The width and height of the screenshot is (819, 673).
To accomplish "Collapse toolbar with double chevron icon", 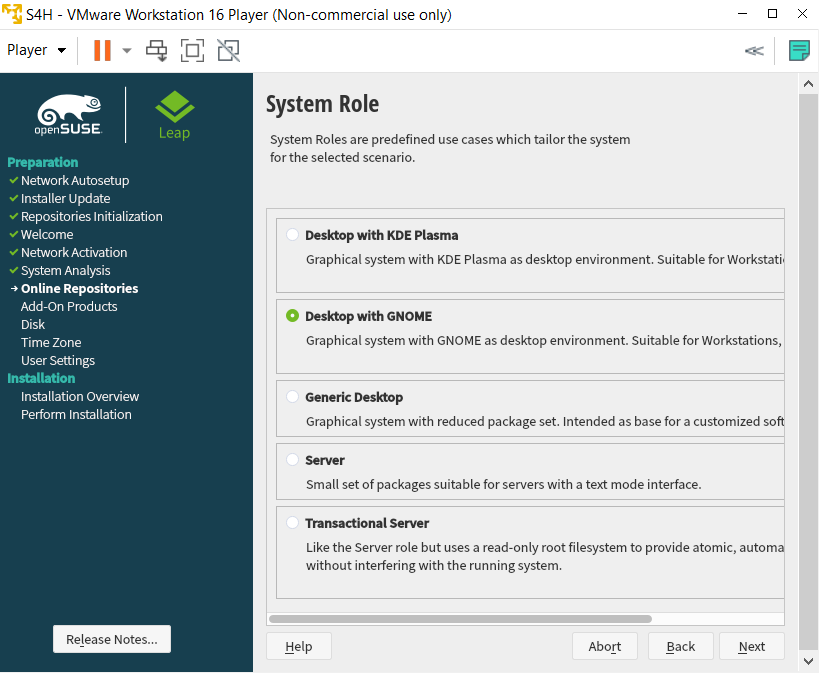I will (754, 51).
